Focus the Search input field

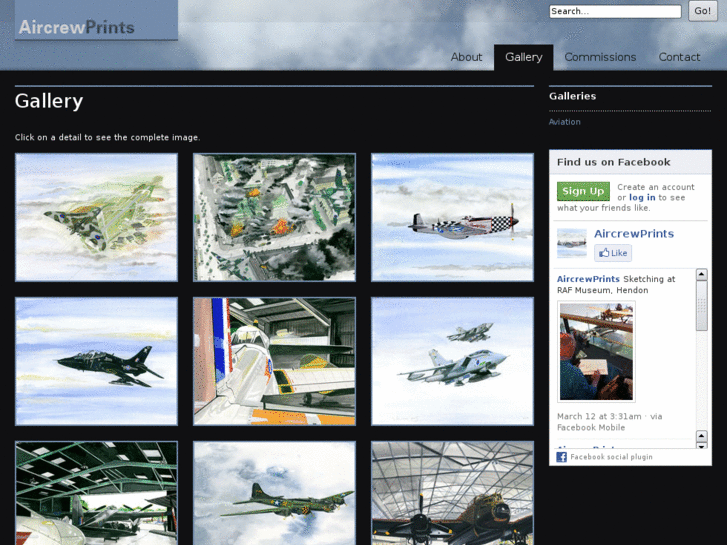click(615, 11)
